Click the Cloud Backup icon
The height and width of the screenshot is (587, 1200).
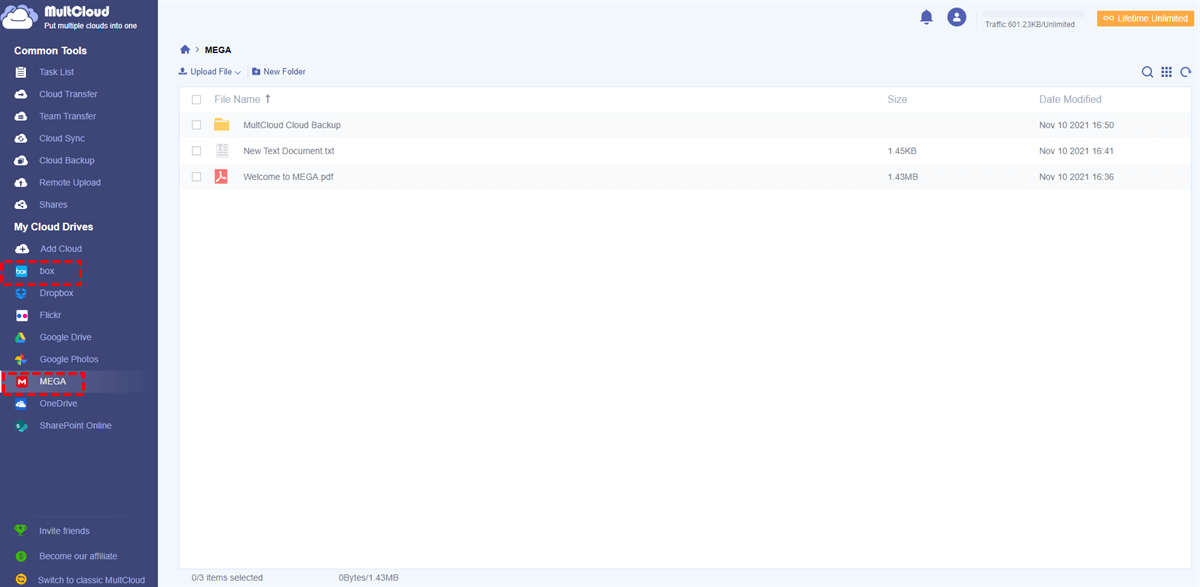pos(21,160)
